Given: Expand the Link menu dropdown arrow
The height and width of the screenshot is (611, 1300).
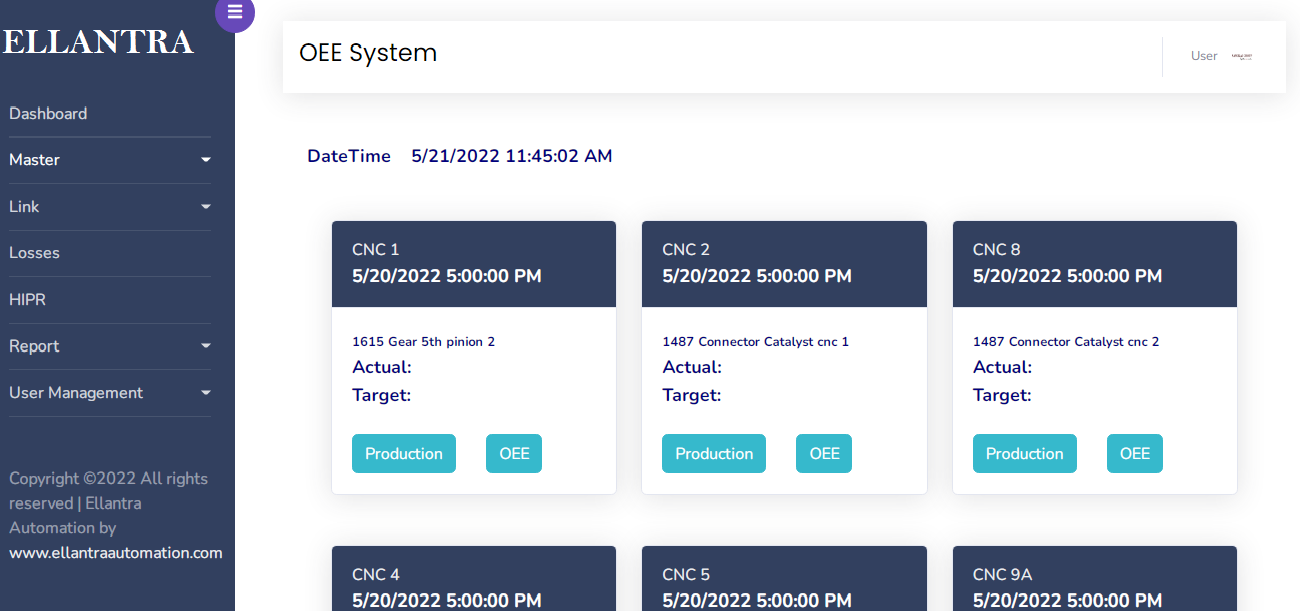Looking at the screenshot, I should 205,207.
